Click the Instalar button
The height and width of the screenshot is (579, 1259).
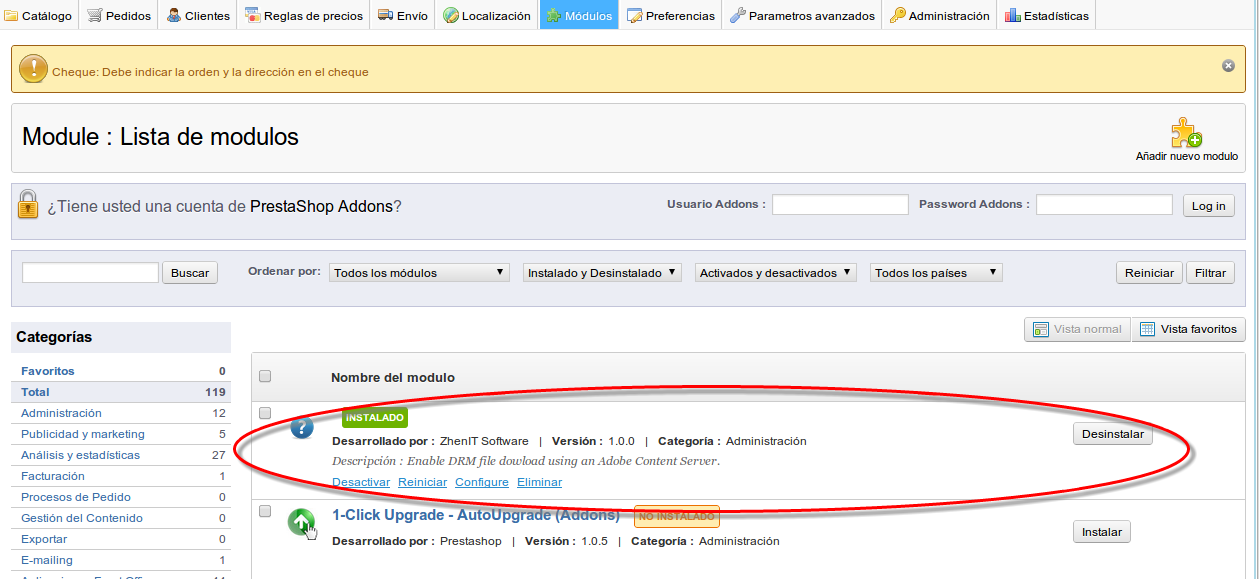point(1102,532)
